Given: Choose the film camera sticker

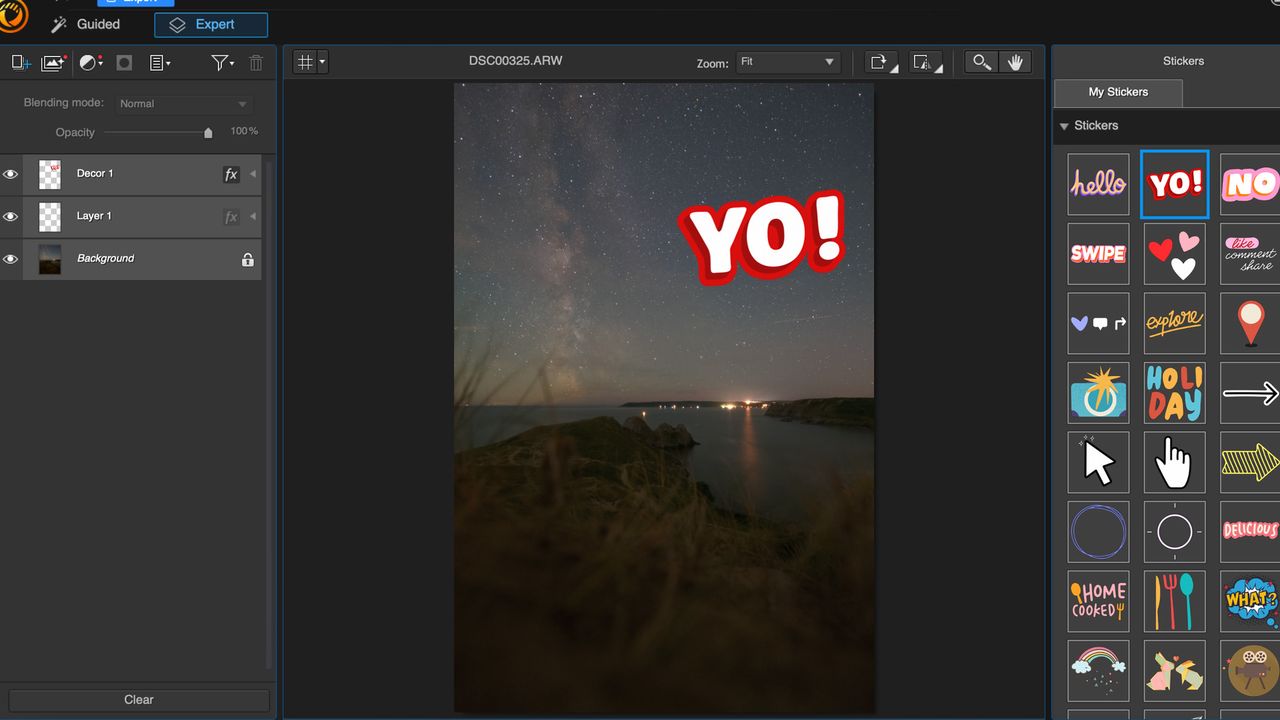Looking at the screenshot, I should [x=1250, y=671].
